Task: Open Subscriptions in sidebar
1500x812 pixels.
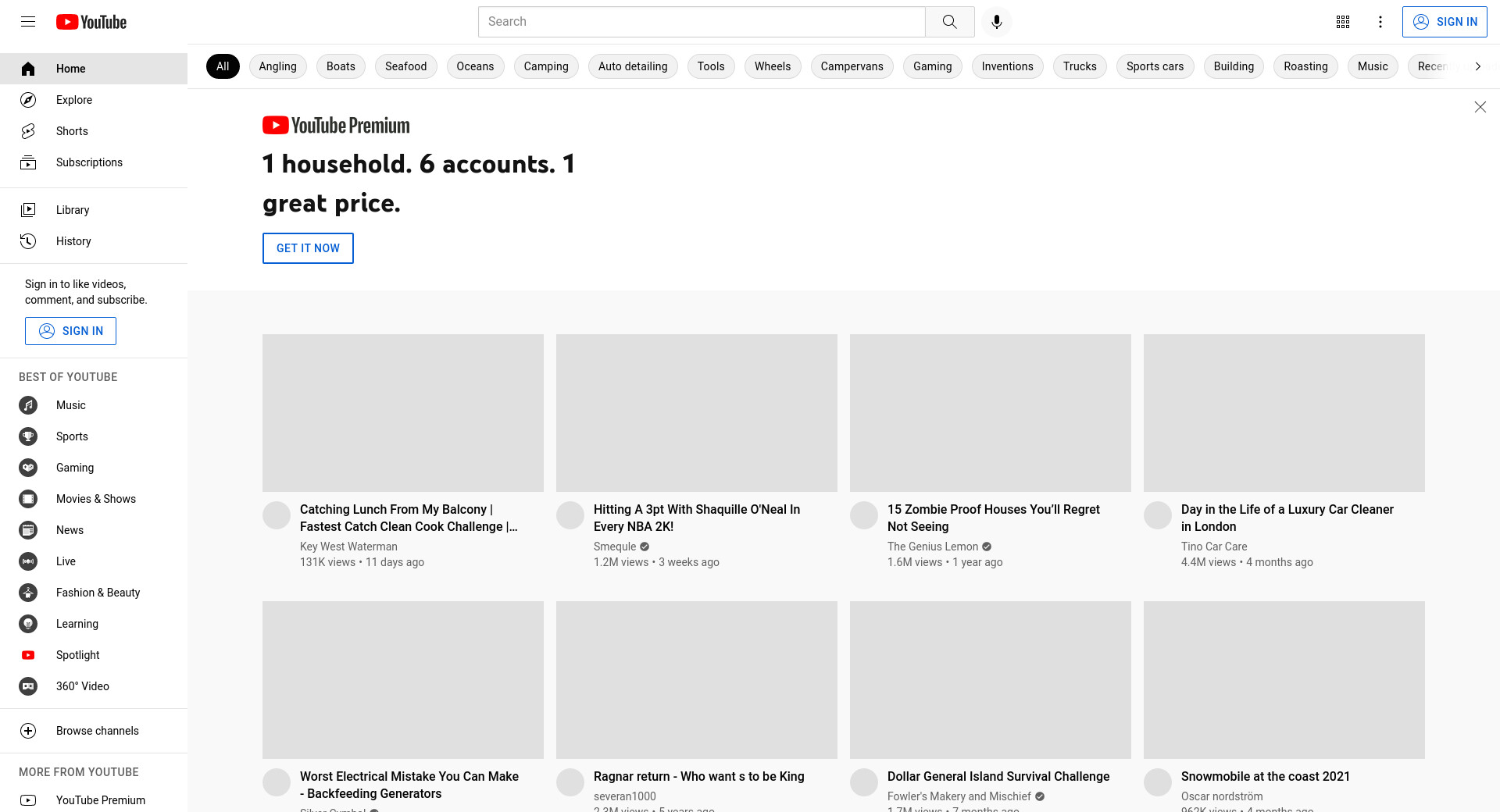Action: click(x=94, y=162)
